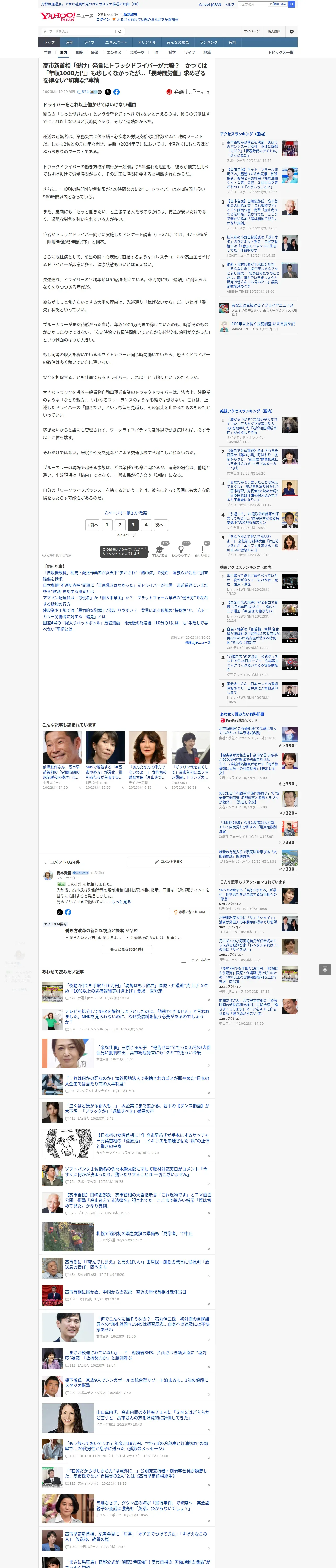Image resolution: width=336 pixels, height=1568 pixels.
Task: React with 新しい視点 exclamation icon
Action: coord(203,550)
